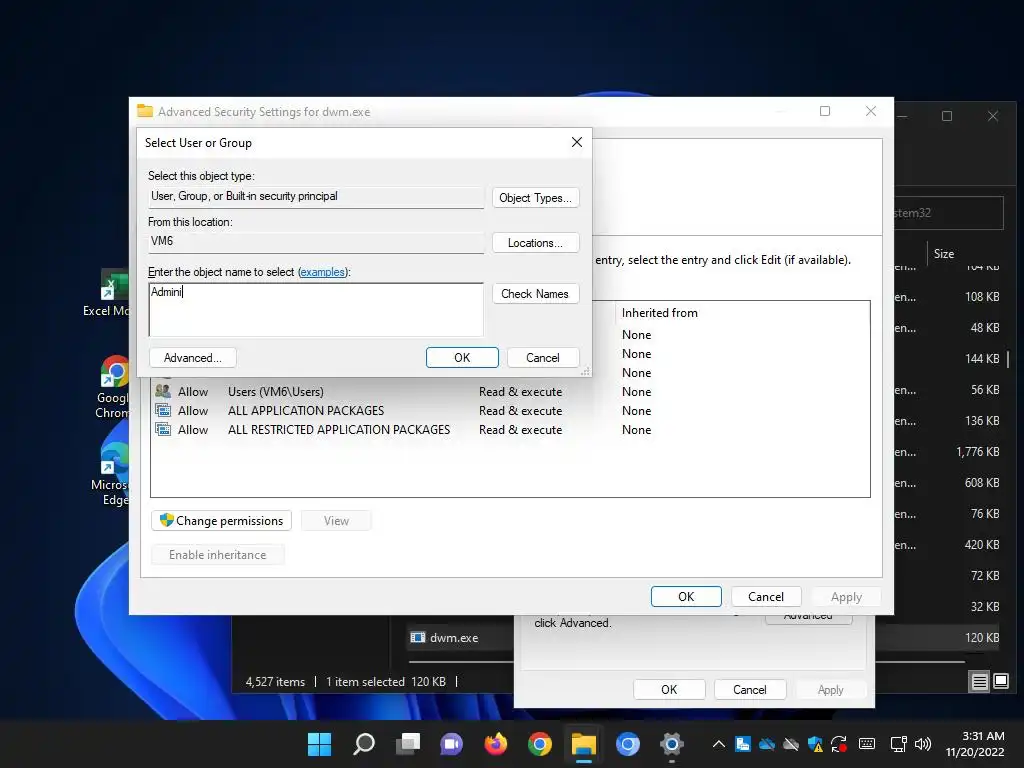Click the Read & execute access for Users
This screenshot has width=1024, height=768.
click(x=520, y=392)
